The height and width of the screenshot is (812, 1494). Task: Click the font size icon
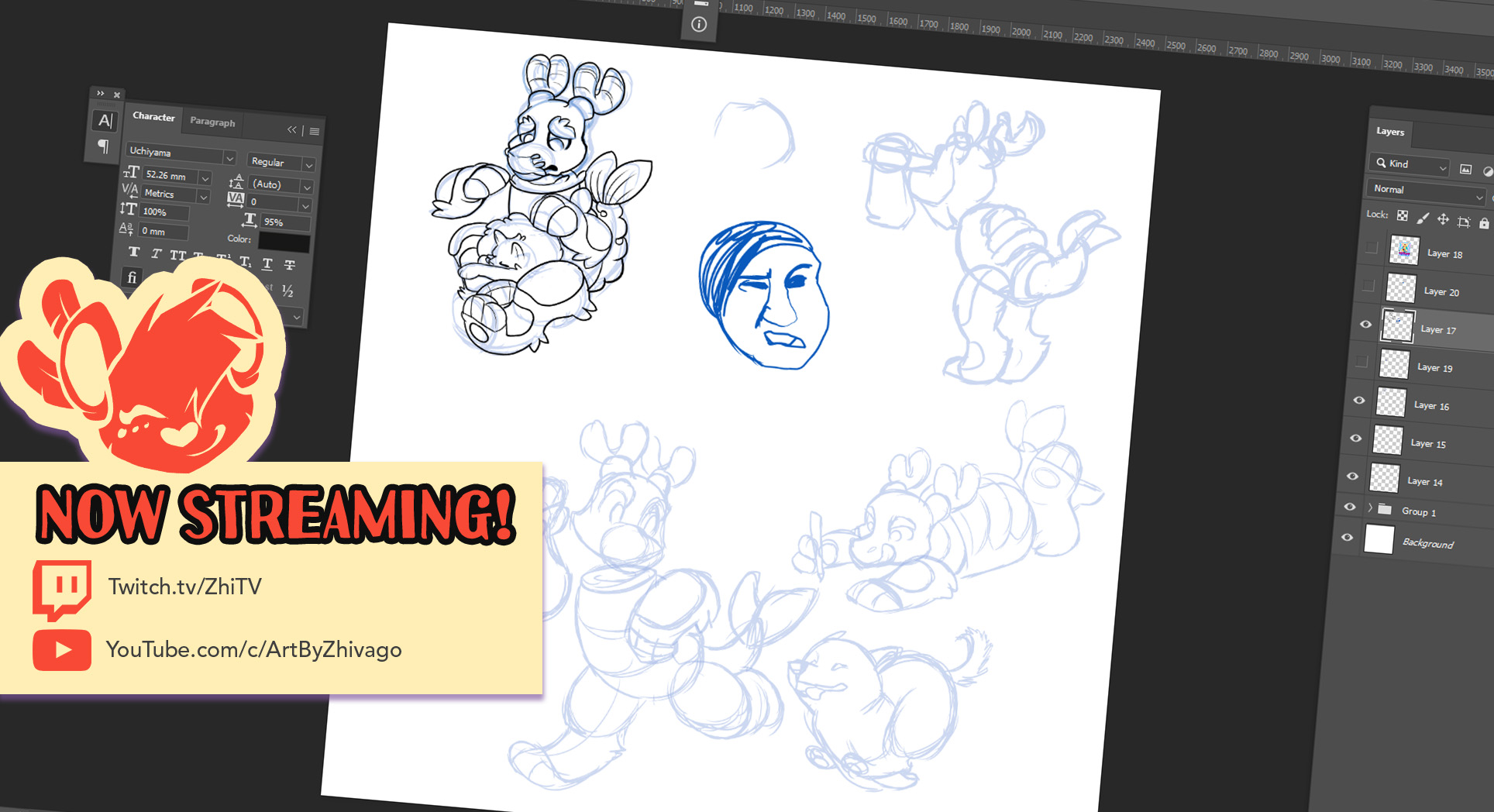pyautogui.click(x=132, y=171)
